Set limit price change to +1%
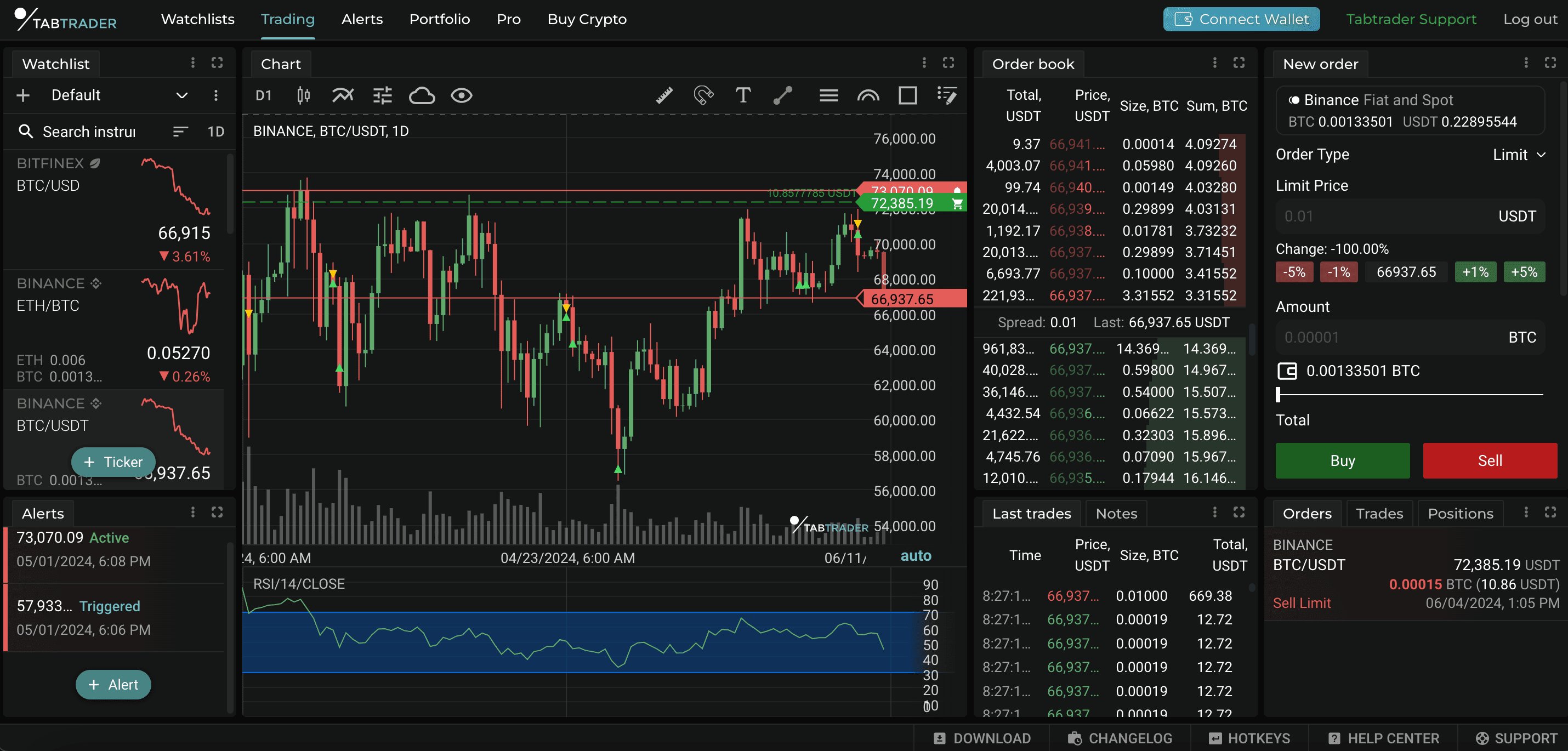The width and height of the screenshot is (1568, 751). pos(1475,272)
